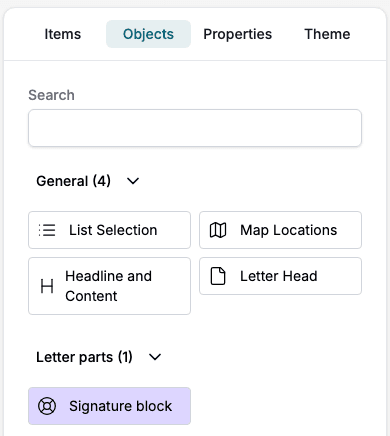This screenshot has height=436, width=390.
Task: Select the Signature block object
Action: pos(109,406)
